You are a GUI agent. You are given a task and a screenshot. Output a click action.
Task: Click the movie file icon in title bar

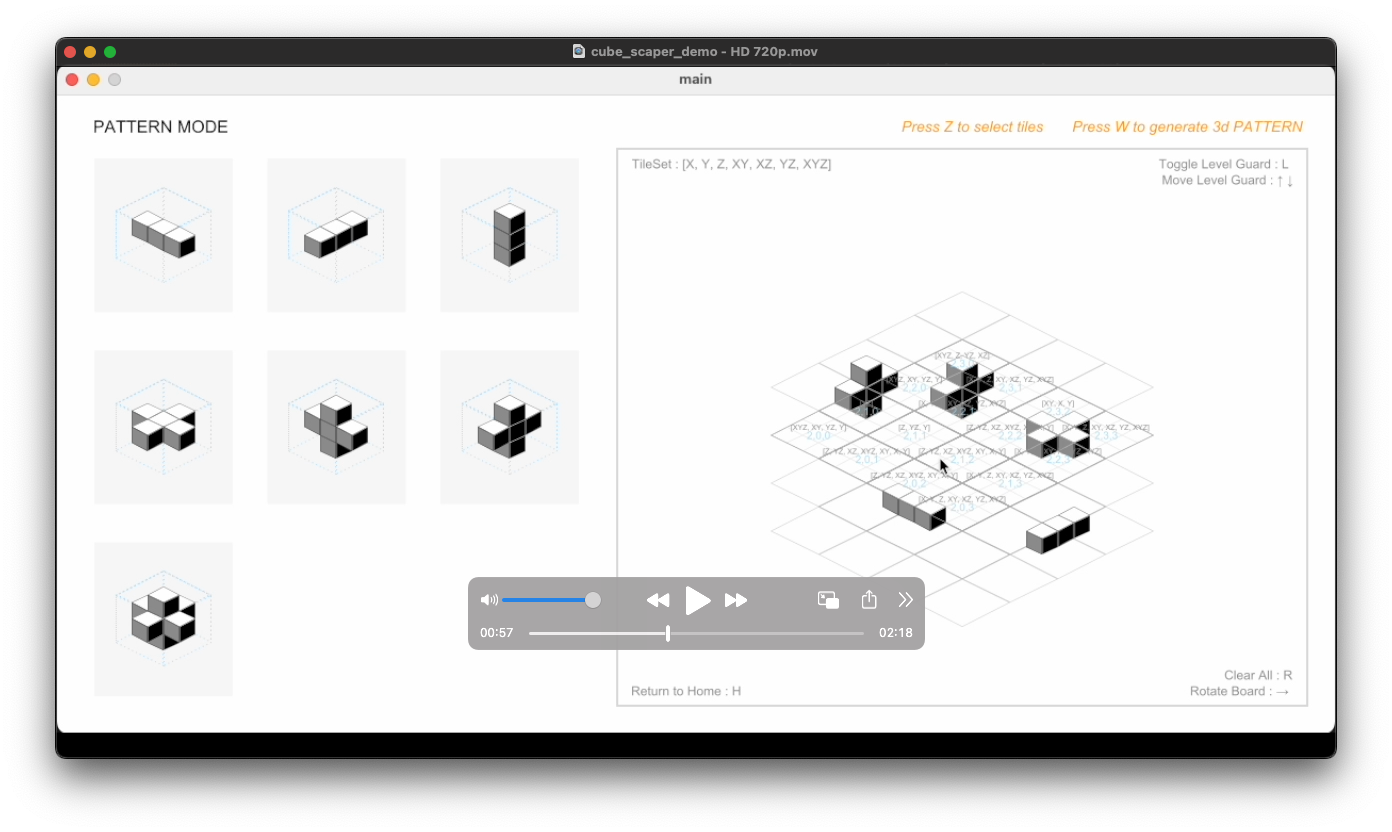(579, 51)
